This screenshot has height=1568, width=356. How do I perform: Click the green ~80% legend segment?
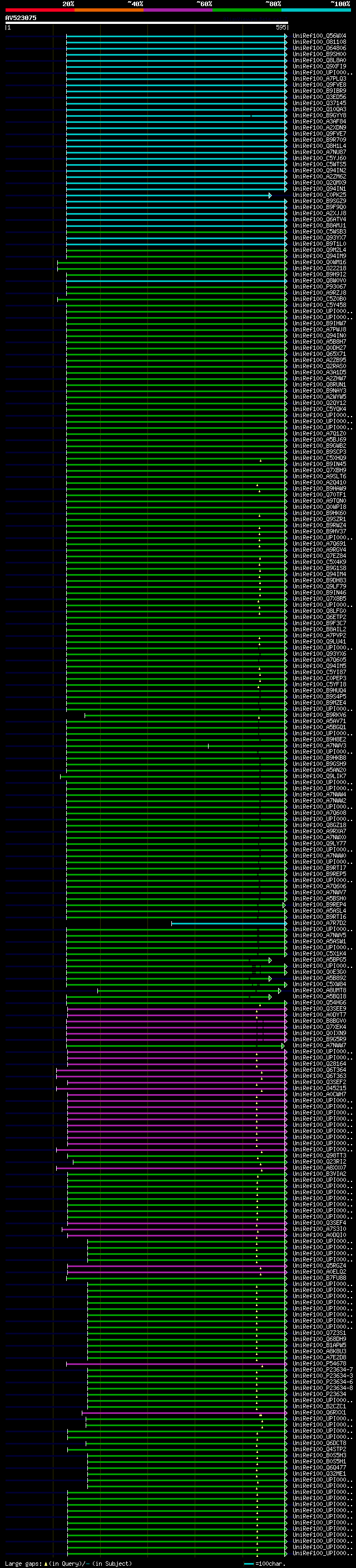click(x=248, y=10)
